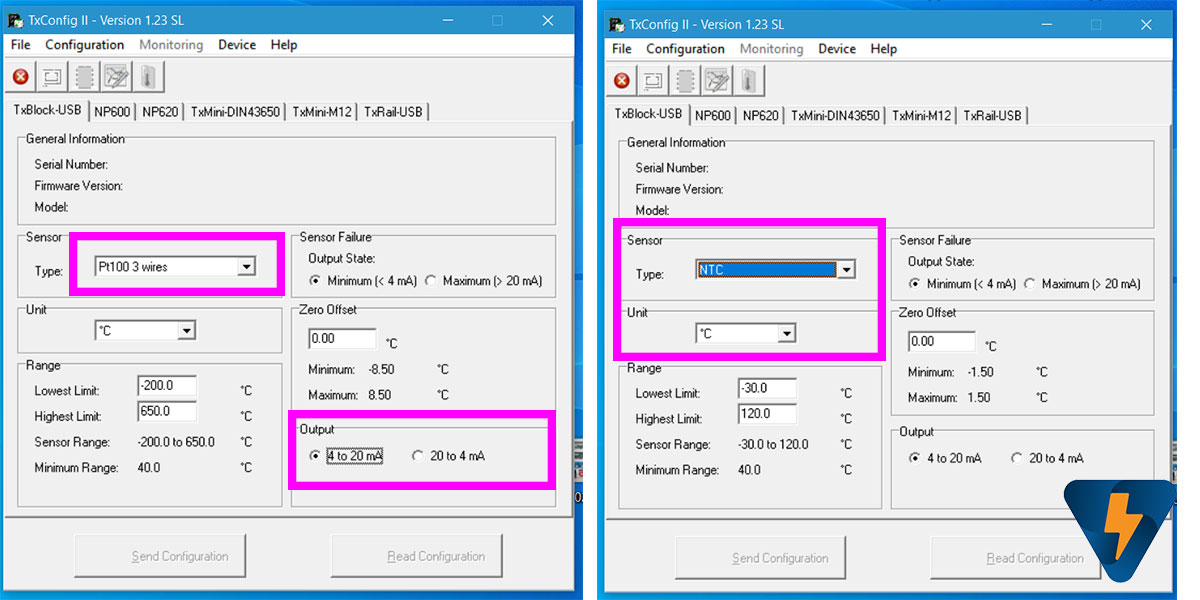Switch to the NP600 tab in left window
This screenshot has width=1200, height=600.
[111, 112]
